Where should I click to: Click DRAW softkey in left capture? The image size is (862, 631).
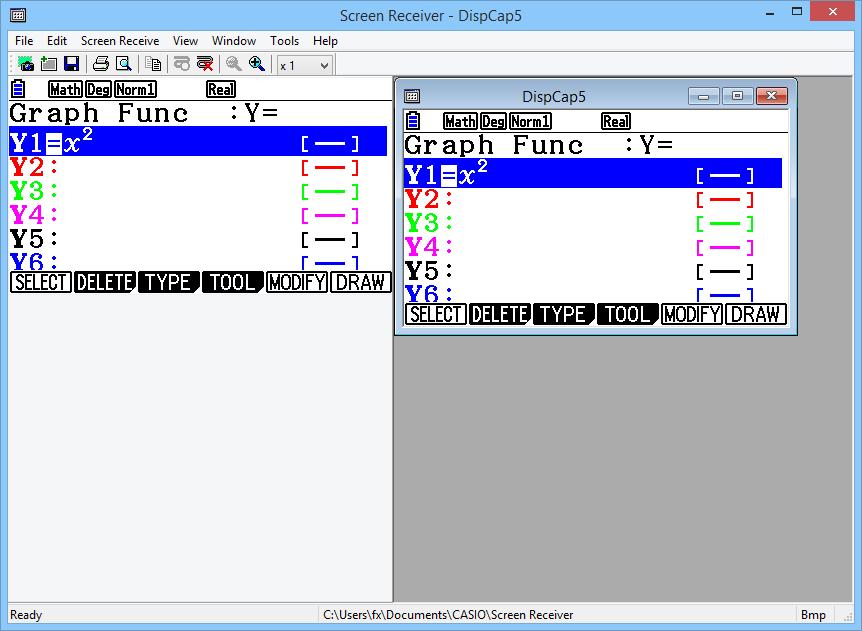point(361,283)
